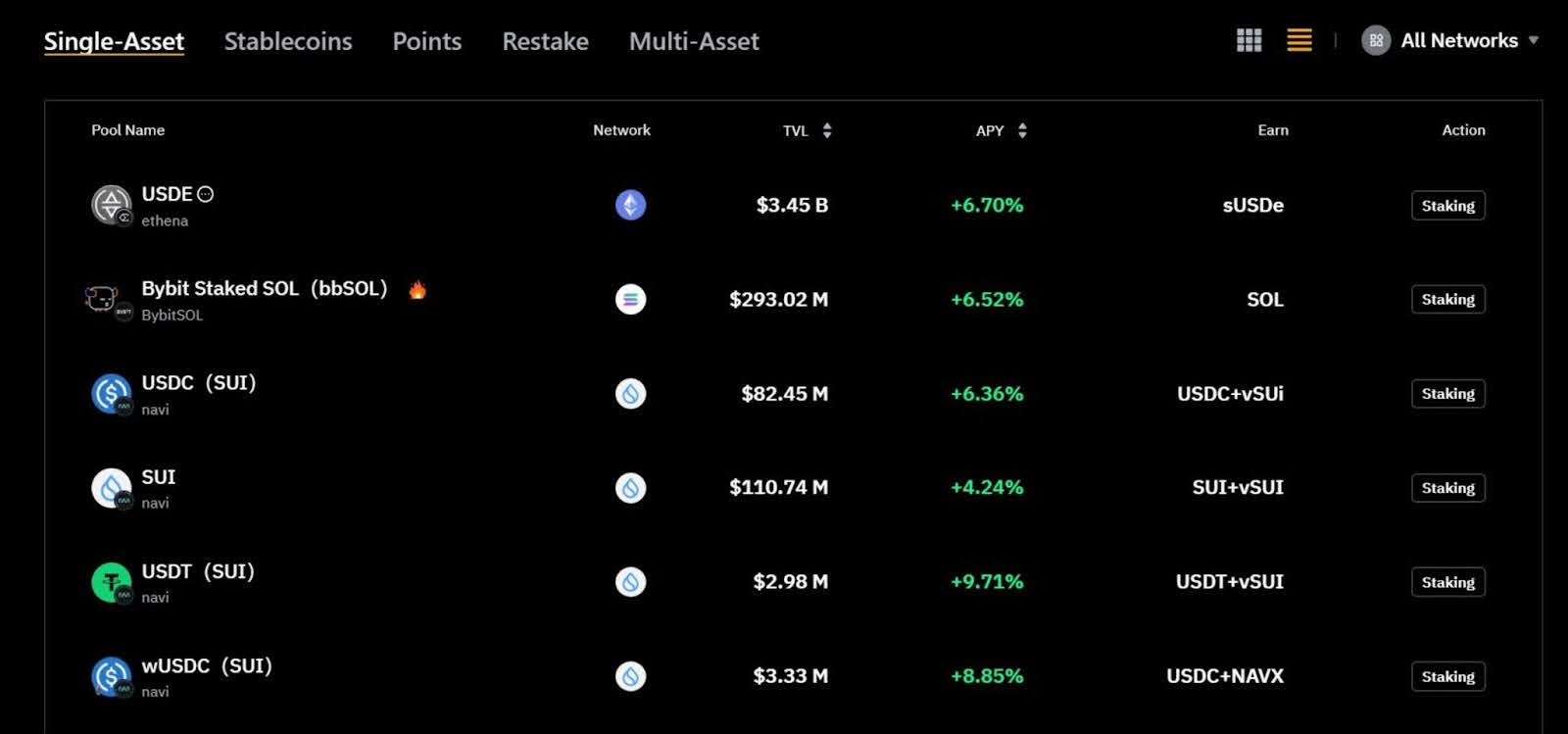1568x734 pixels.
Task: Click the USDT (SUI) pool name
Action: [198, 571]
